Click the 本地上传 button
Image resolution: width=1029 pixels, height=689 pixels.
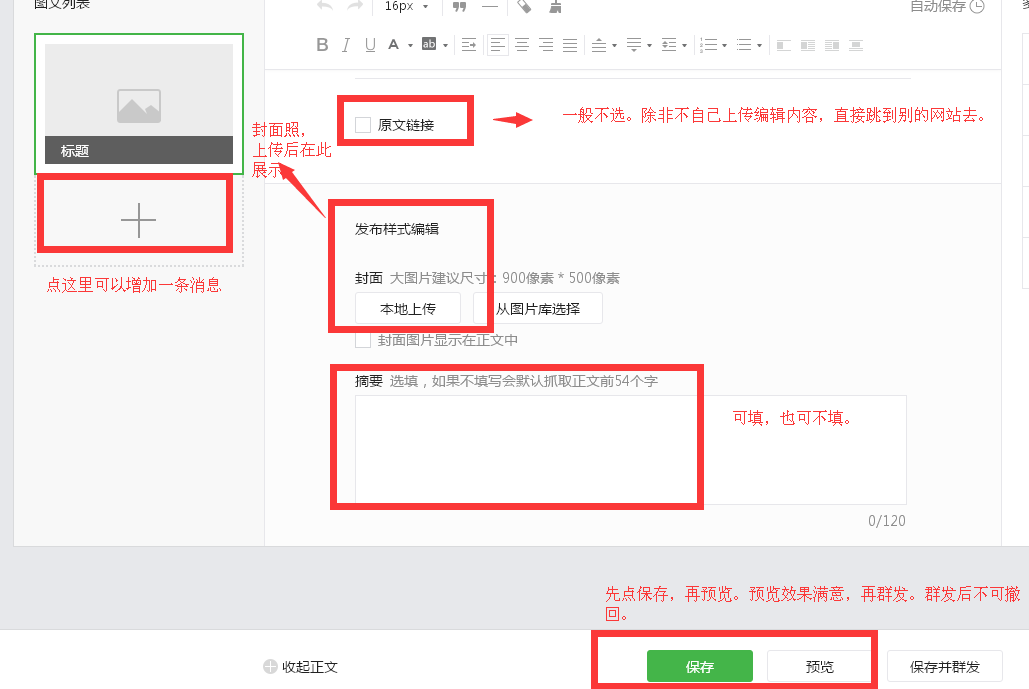(408, 309)
